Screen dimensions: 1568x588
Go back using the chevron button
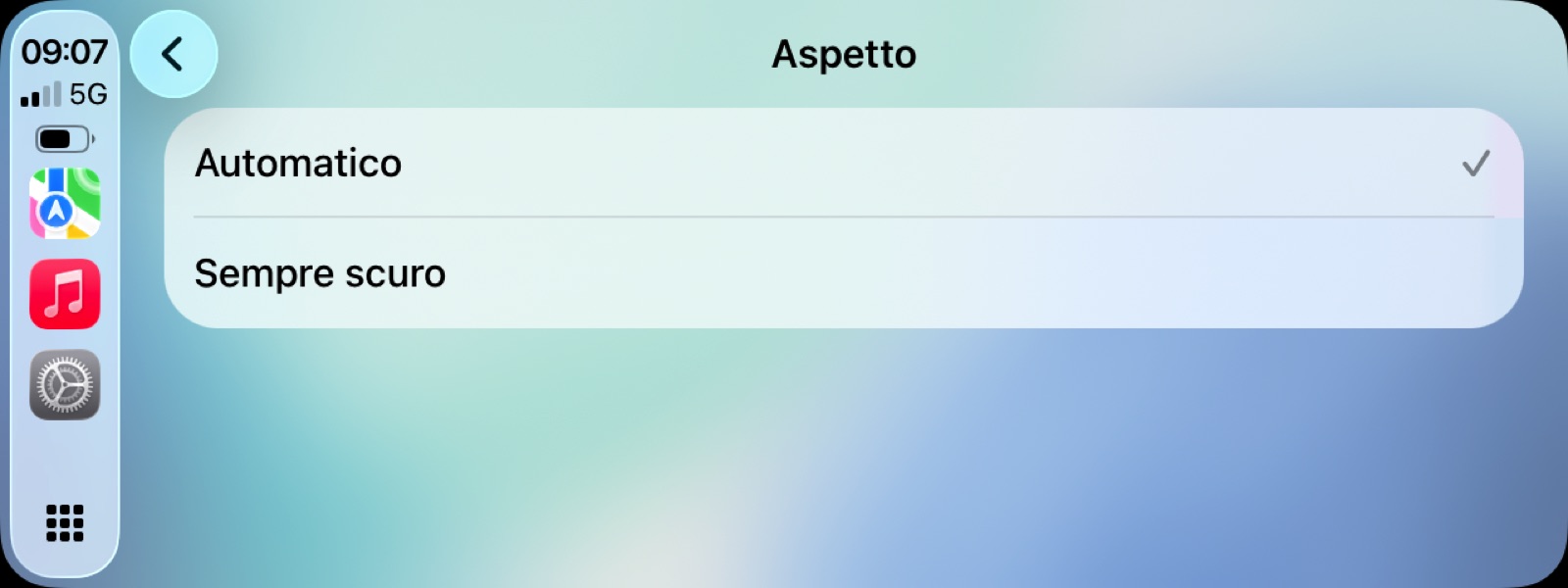[x=173, y=54]
